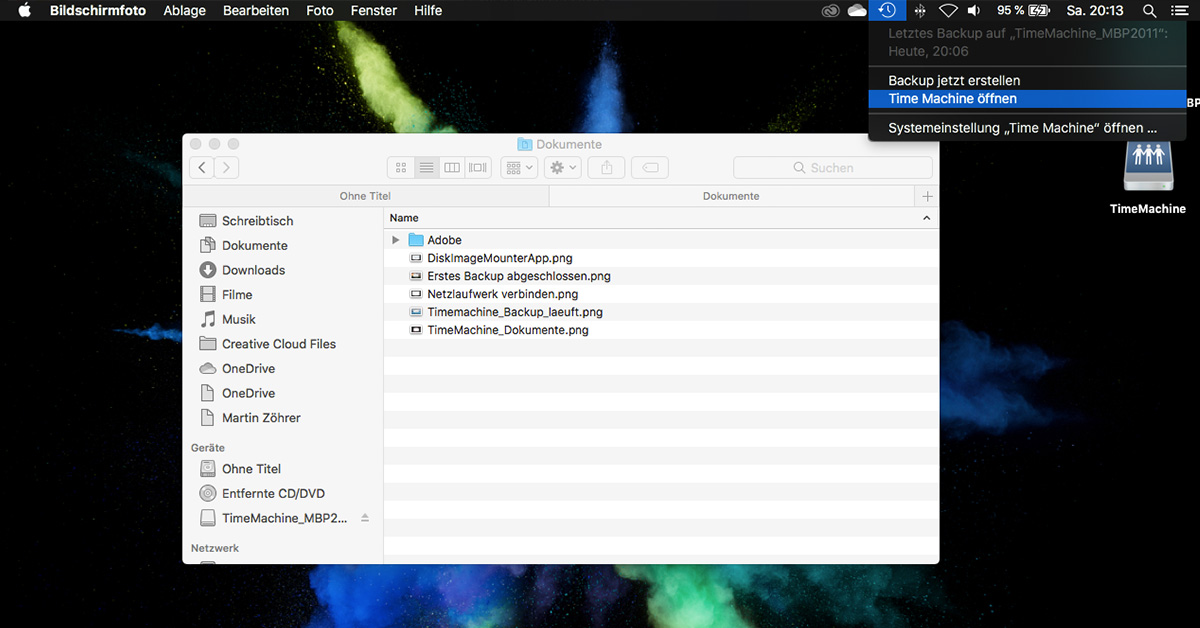Click the Suchen search field

pos(832,168)
